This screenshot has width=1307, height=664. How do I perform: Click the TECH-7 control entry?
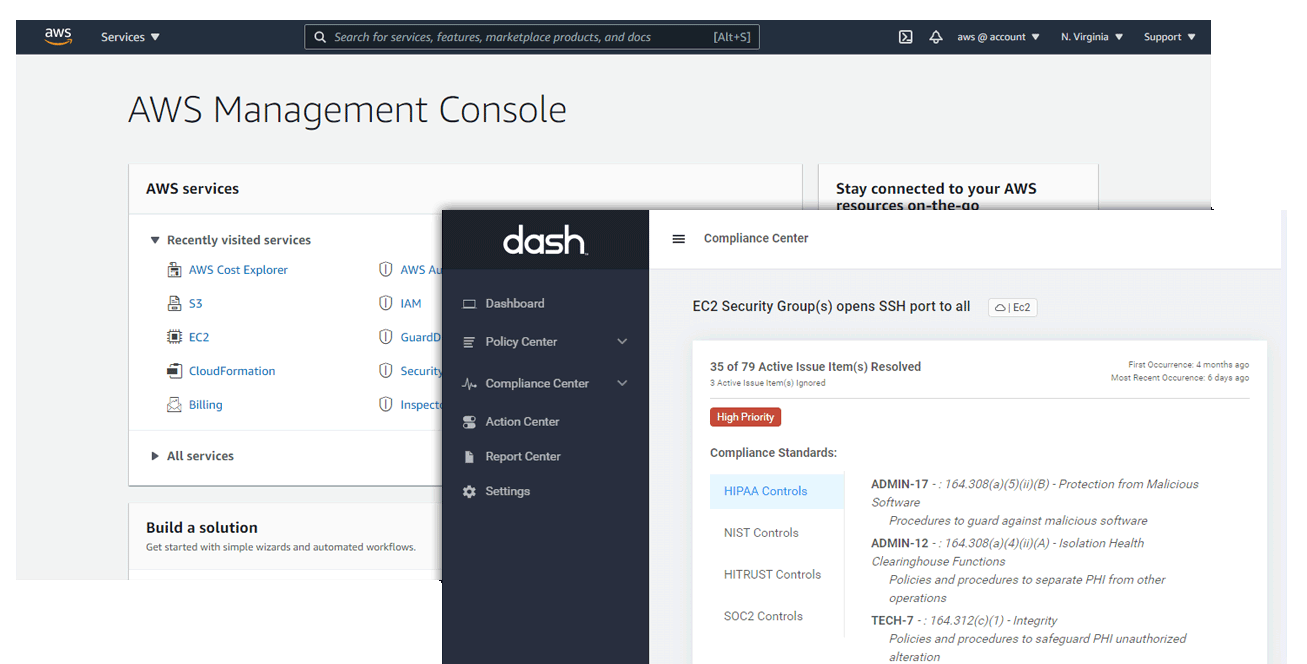pos(1029,639)
